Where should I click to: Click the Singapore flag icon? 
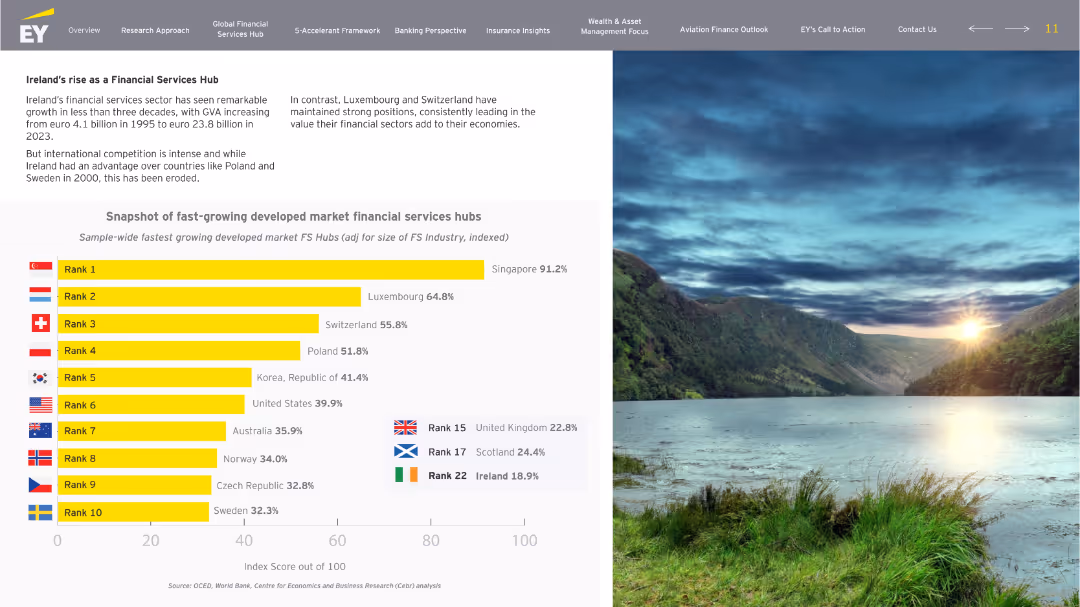41,269
